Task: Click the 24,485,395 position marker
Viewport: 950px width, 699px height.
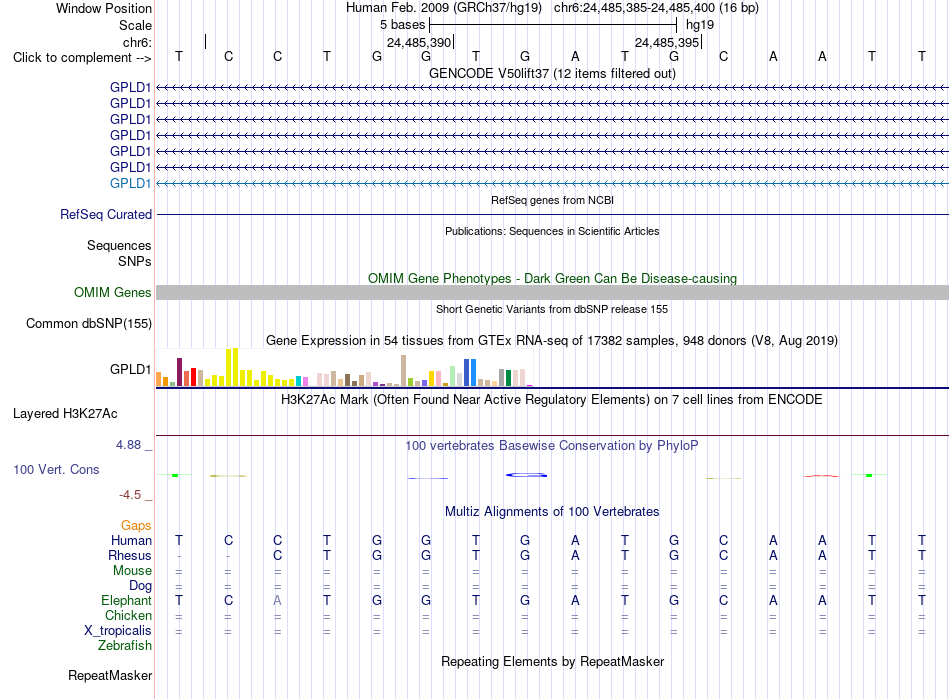Action: 667,42
